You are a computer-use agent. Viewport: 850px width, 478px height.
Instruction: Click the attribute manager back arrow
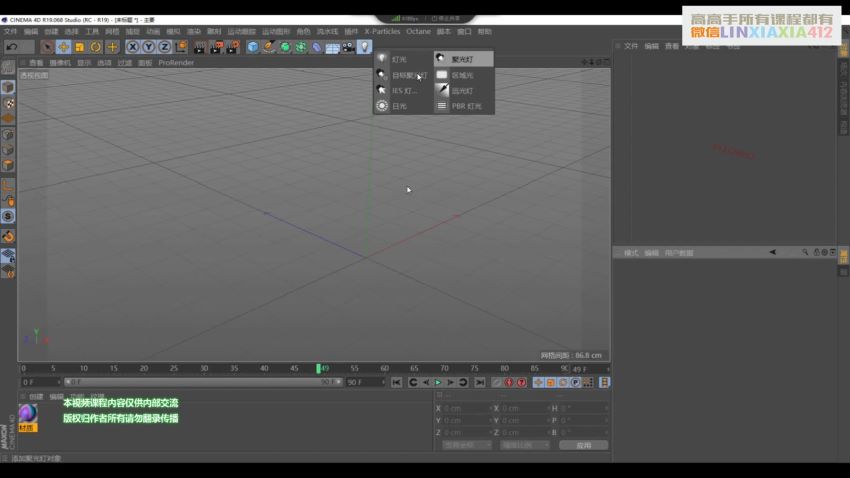(772, 252)
